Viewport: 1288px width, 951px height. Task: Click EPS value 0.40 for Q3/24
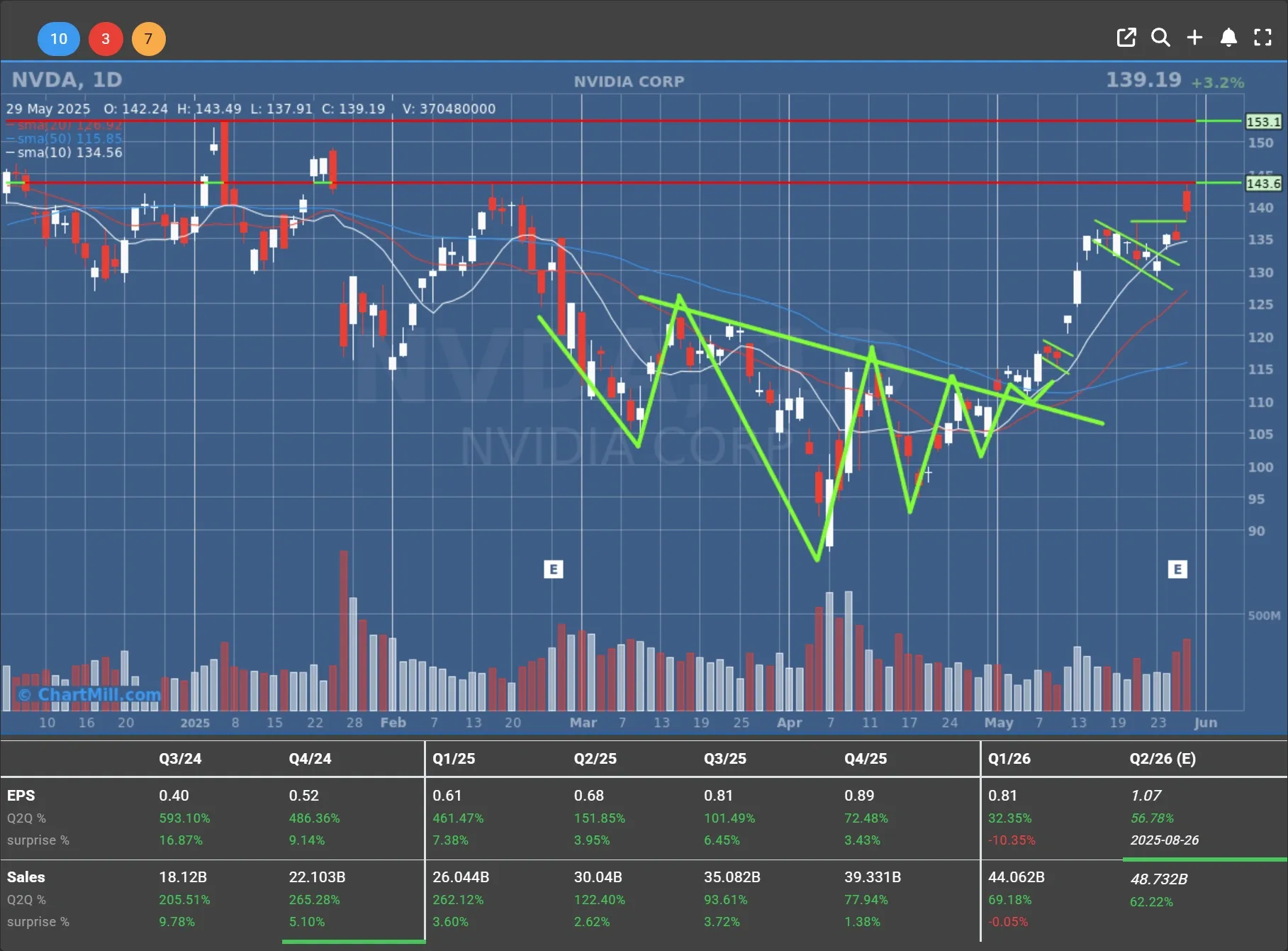pyautogui.click(x=174, y=796)
